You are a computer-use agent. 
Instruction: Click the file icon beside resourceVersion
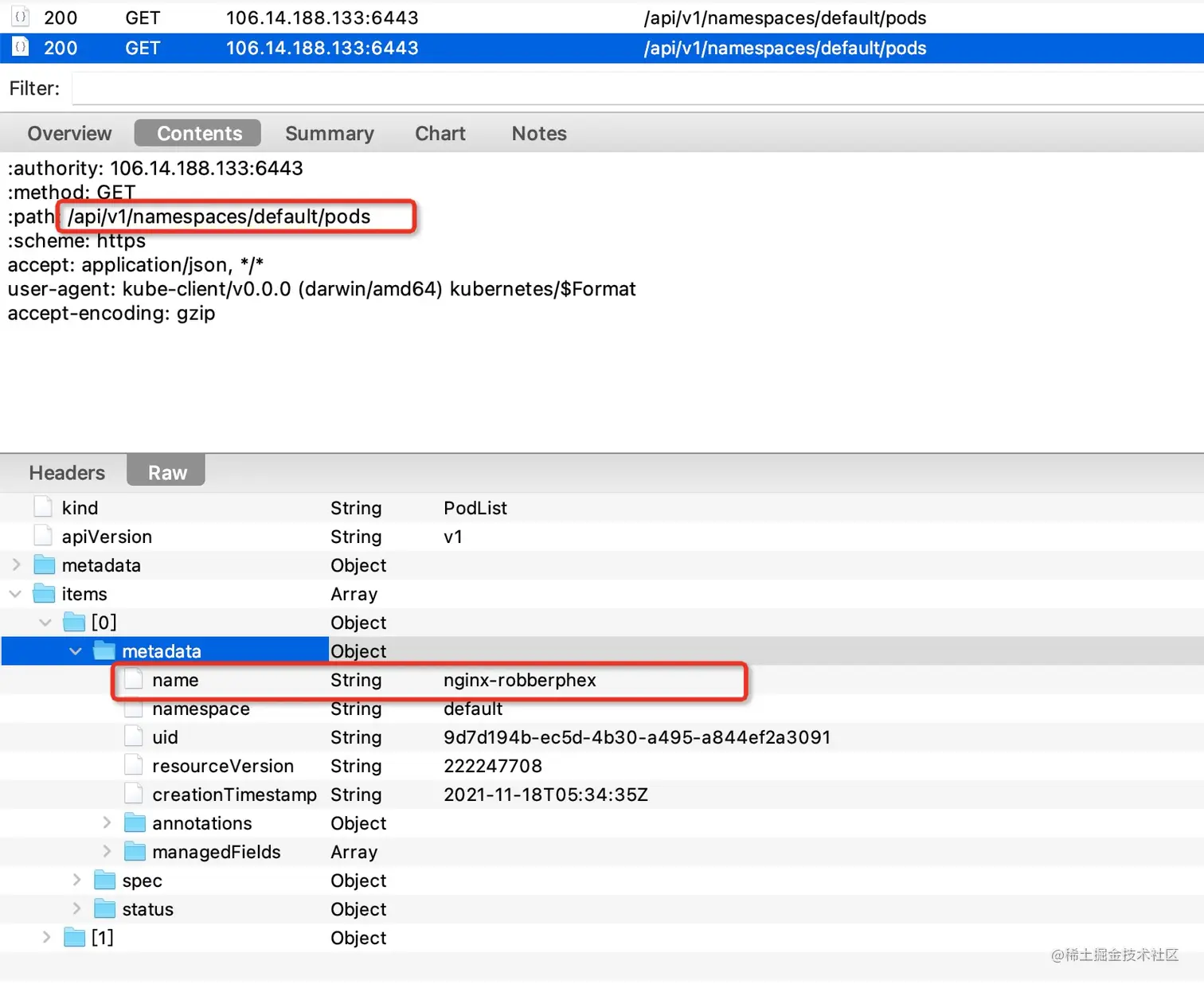point(134,765)
